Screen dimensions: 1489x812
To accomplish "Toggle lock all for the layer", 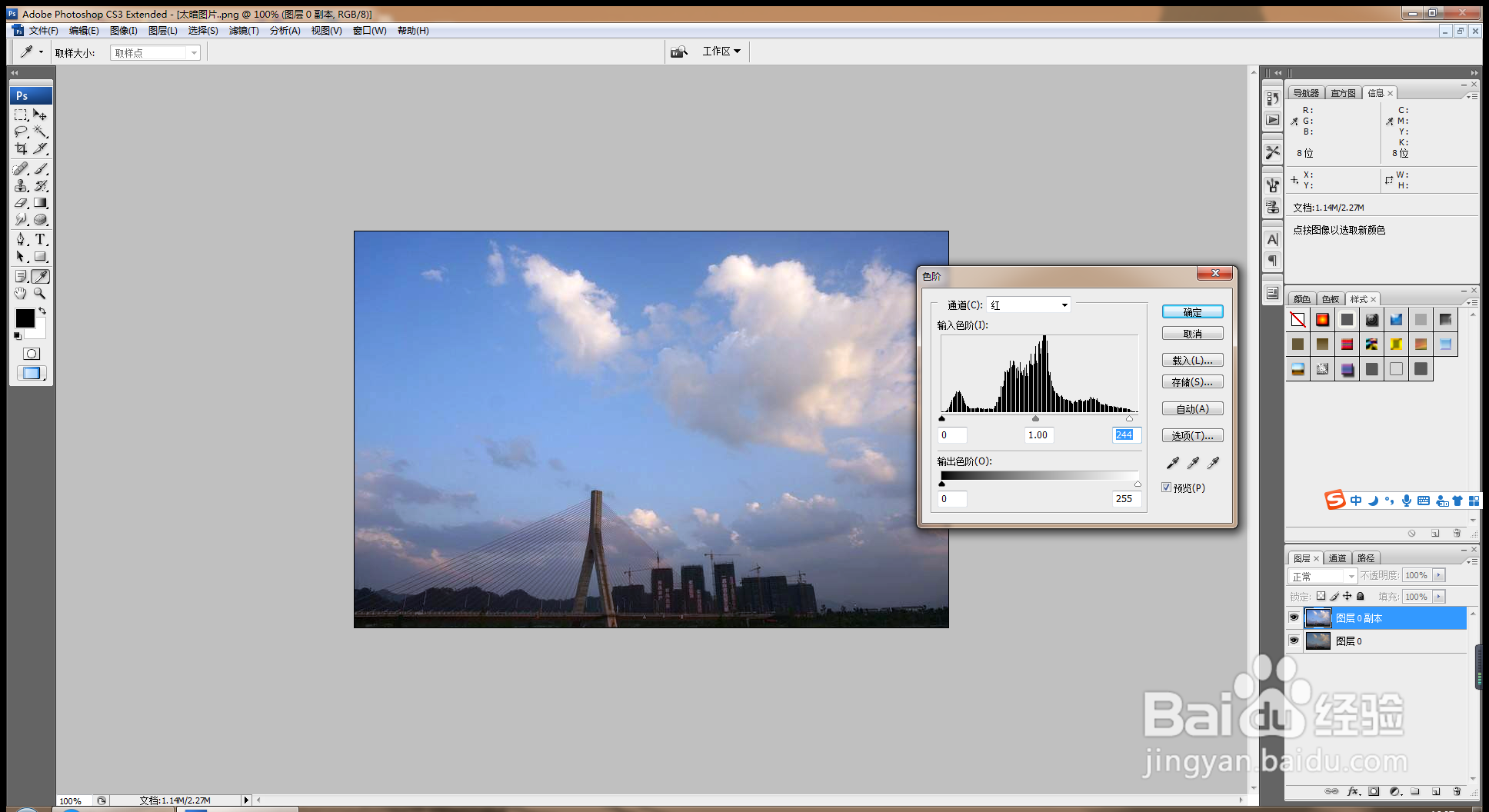I will (1360, 596).
